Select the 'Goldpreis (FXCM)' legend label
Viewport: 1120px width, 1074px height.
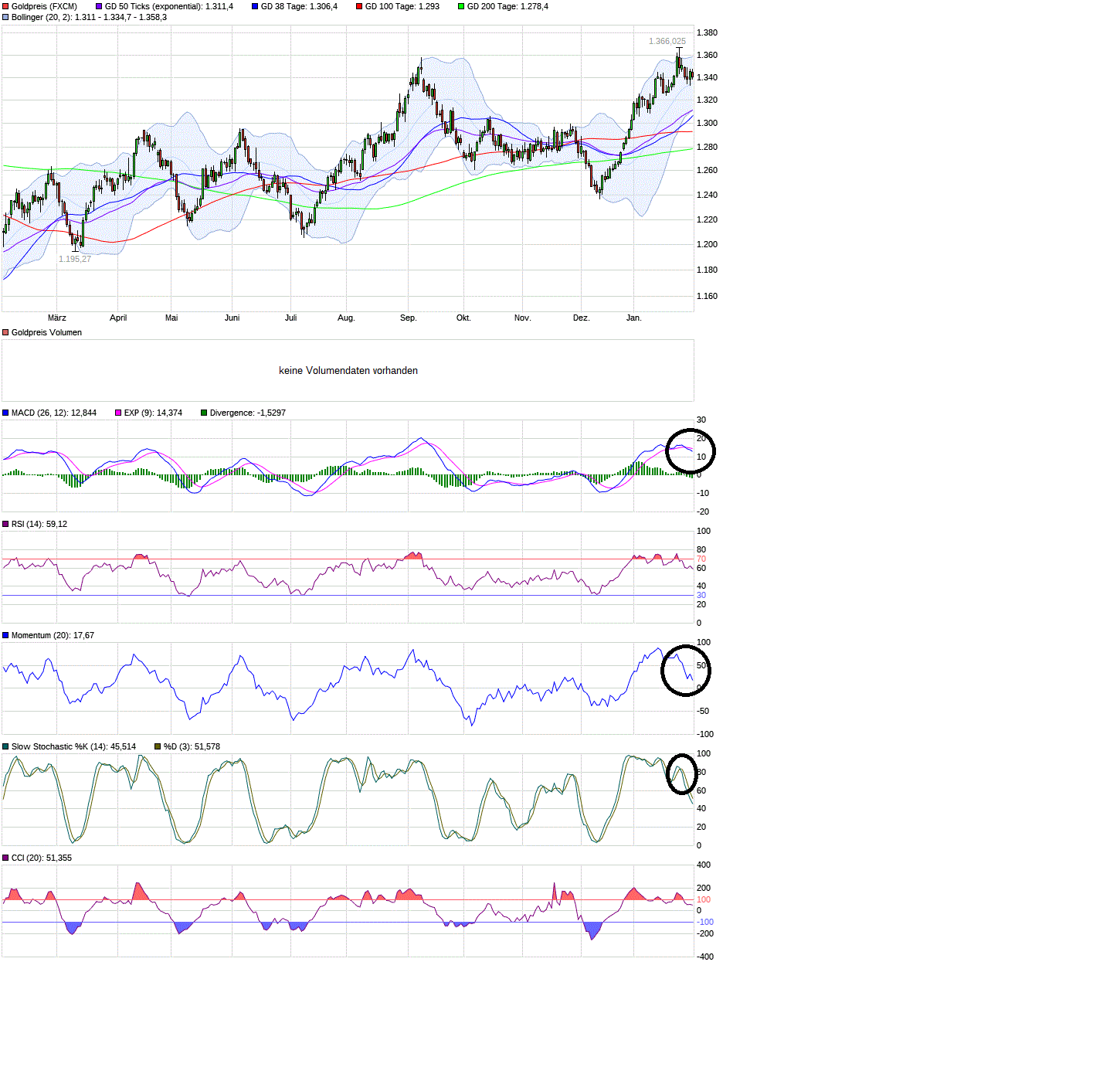(44, 6)
